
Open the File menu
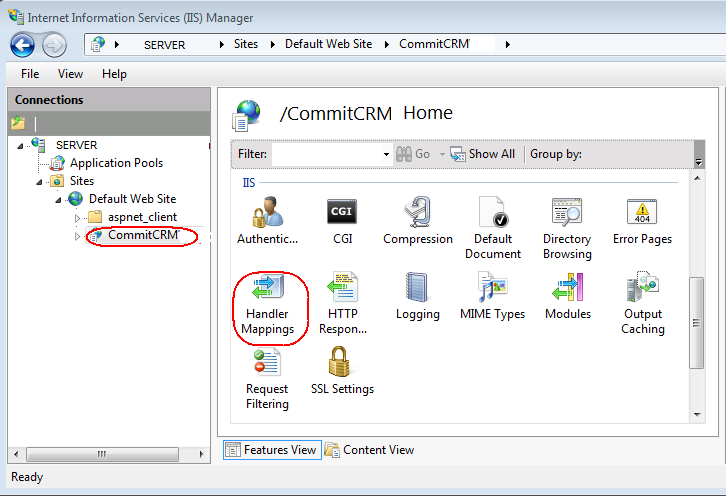tap(30, 74)
